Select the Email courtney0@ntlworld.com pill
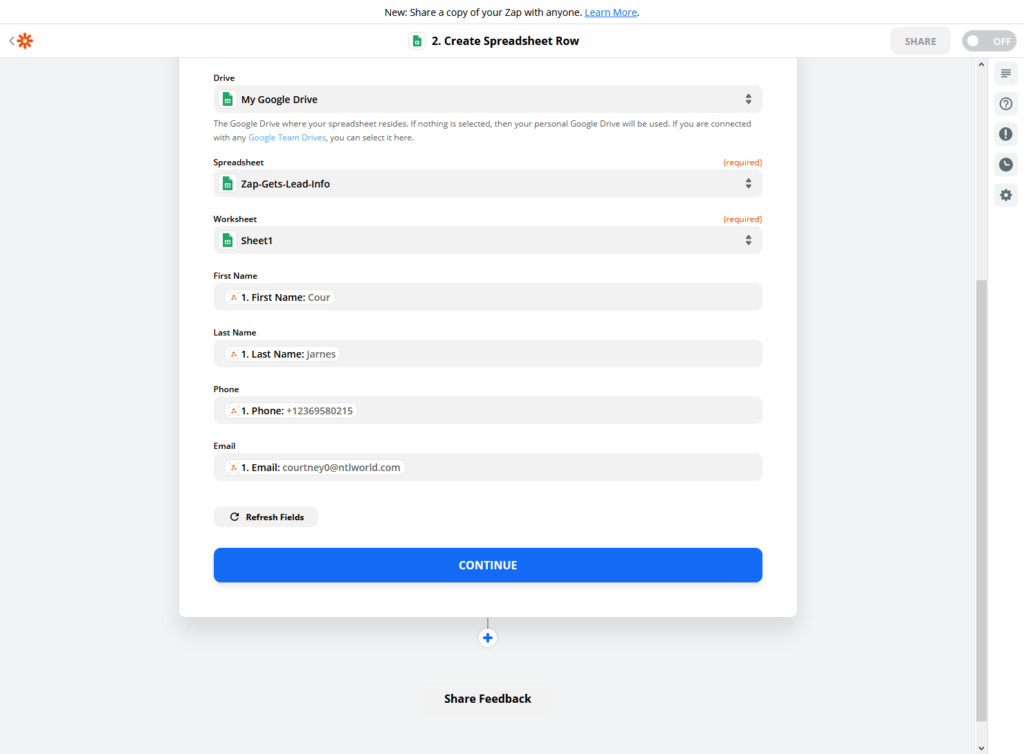The height and width of the screenshot is (754, 1024). pos(314,467)
